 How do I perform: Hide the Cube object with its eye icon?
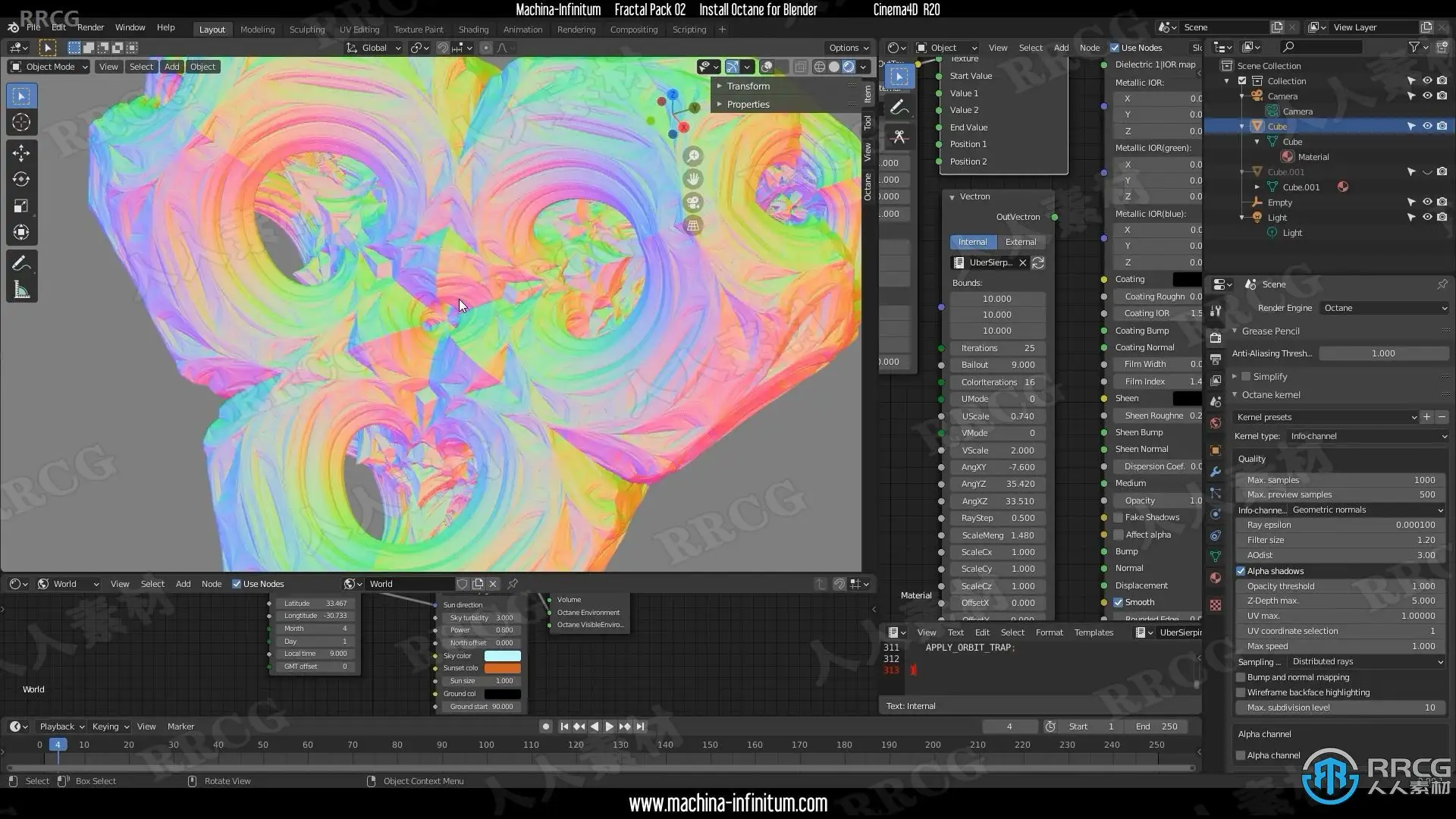(x=1426, y=126)
